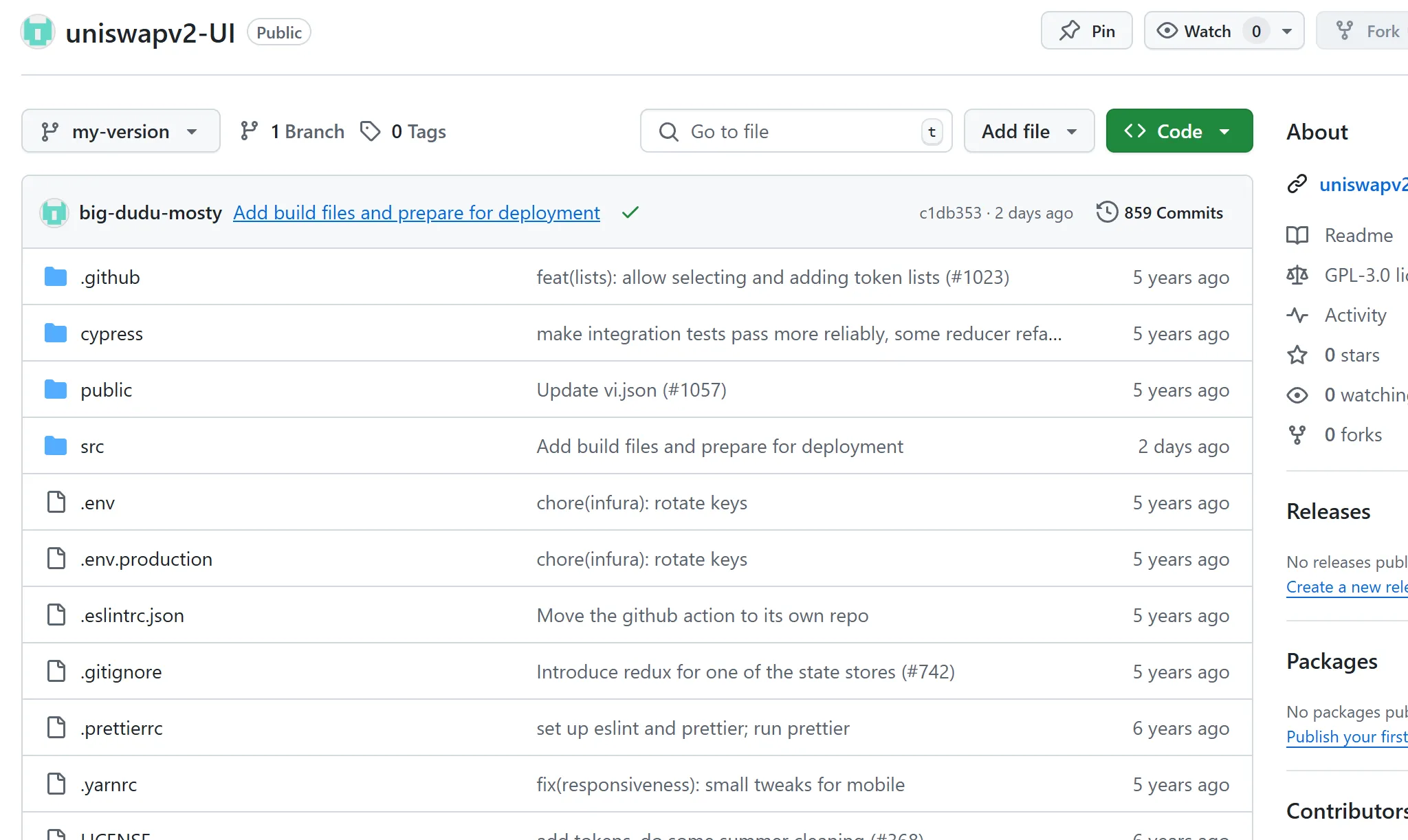
Task: Open the .env.production file
Action: [146, 560]
